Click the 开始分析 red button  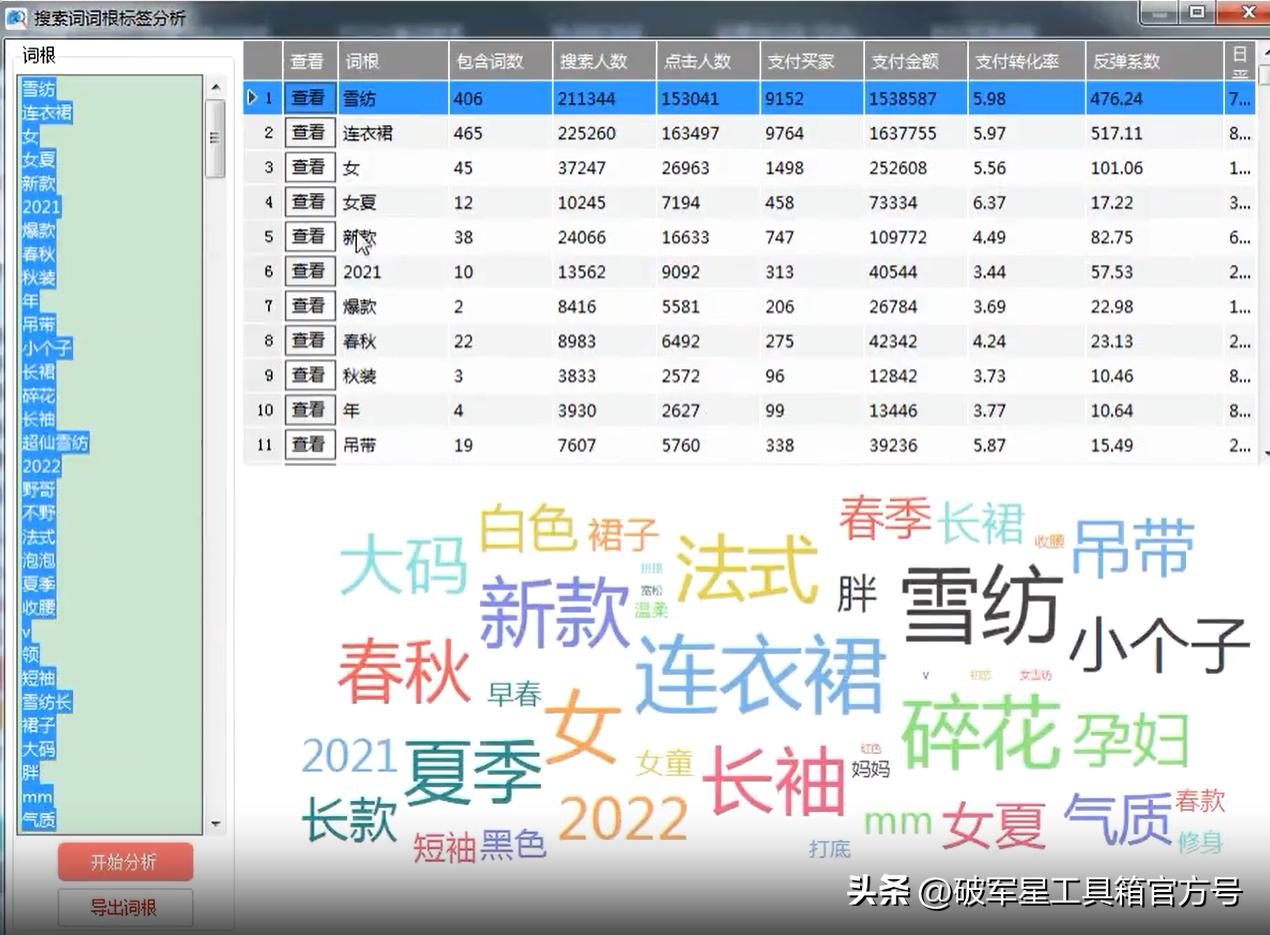(124, 860)
